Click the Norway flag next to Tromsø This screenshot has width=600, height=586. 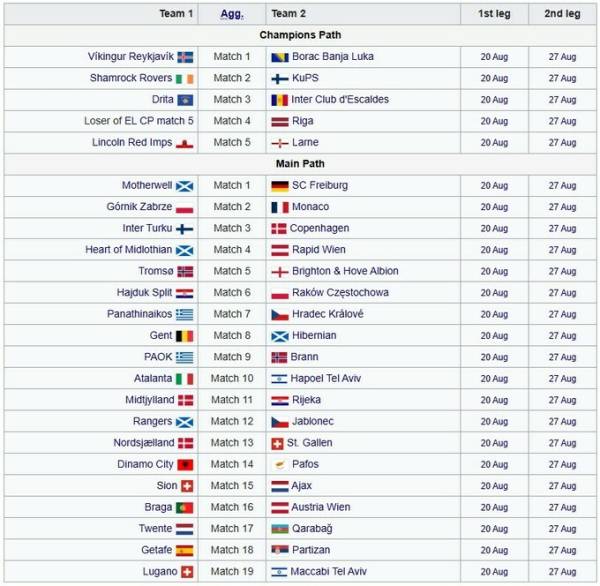pyautogui.click(x=185, y=272)
